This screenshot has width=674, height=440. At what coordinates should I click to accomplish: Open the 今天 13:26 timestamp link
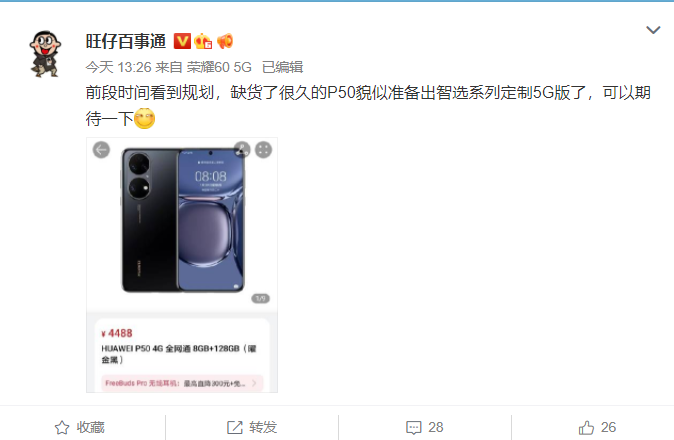[x=119, y=67]
